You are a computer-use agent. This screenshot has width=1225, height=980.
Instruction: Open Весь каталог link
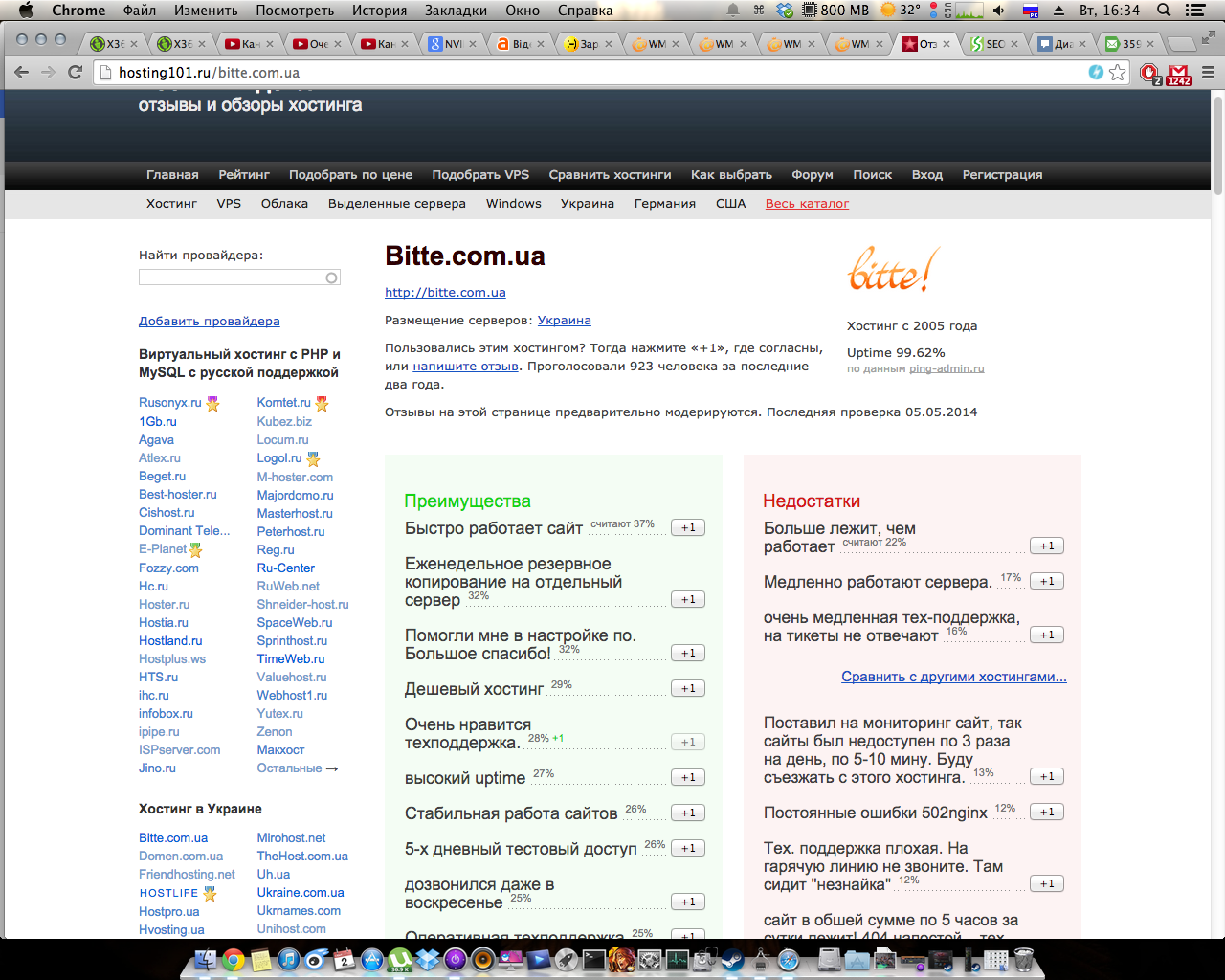807,203
